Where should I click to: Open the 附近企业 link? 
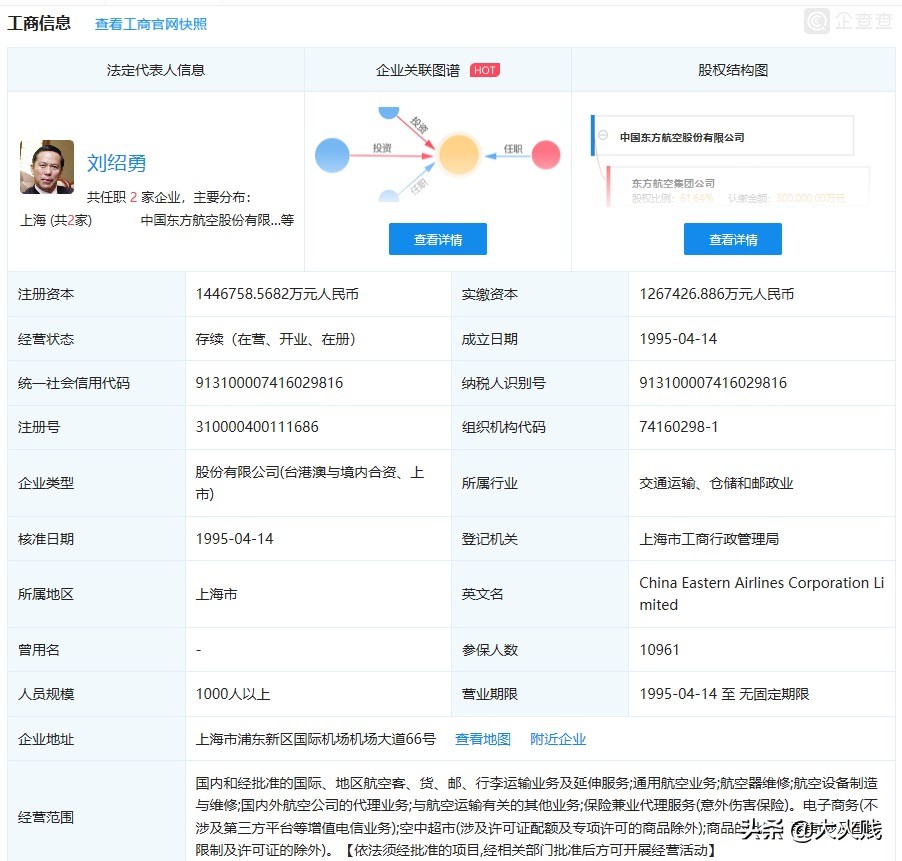(558, 738)
